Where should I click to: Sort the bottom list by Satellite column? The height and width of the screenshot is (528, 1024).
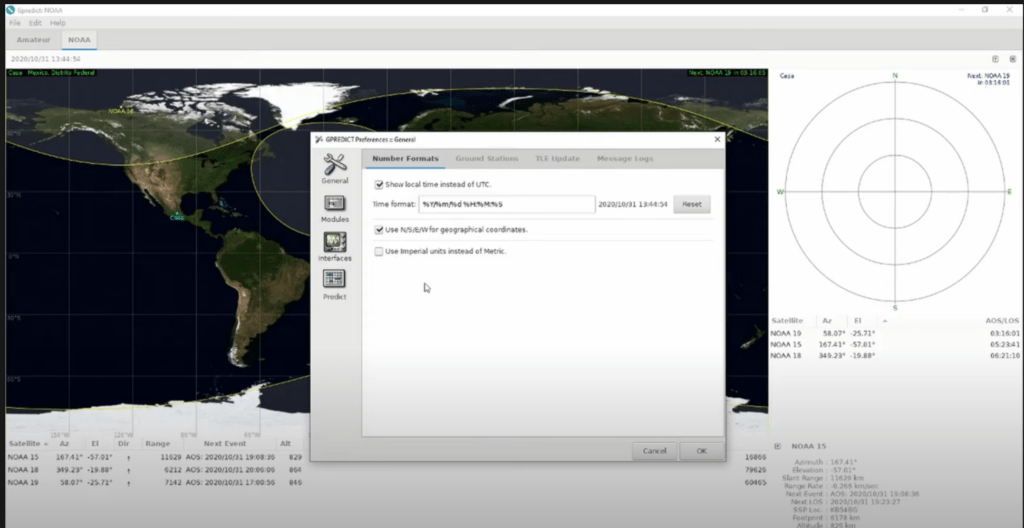[28, 444]
